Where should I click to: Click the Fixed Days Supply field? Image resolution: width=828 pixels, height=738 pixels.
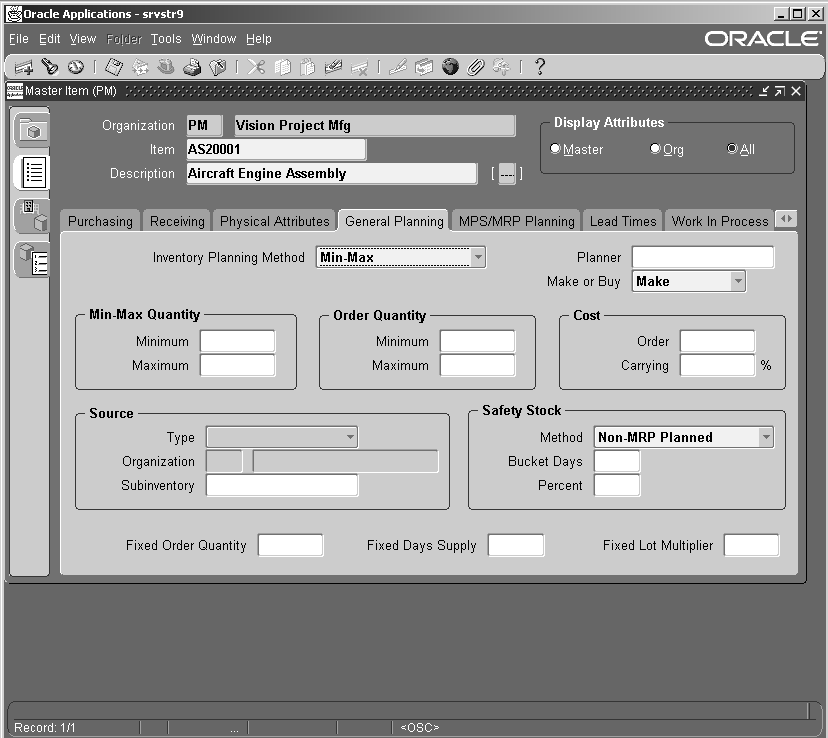[516, 545]
